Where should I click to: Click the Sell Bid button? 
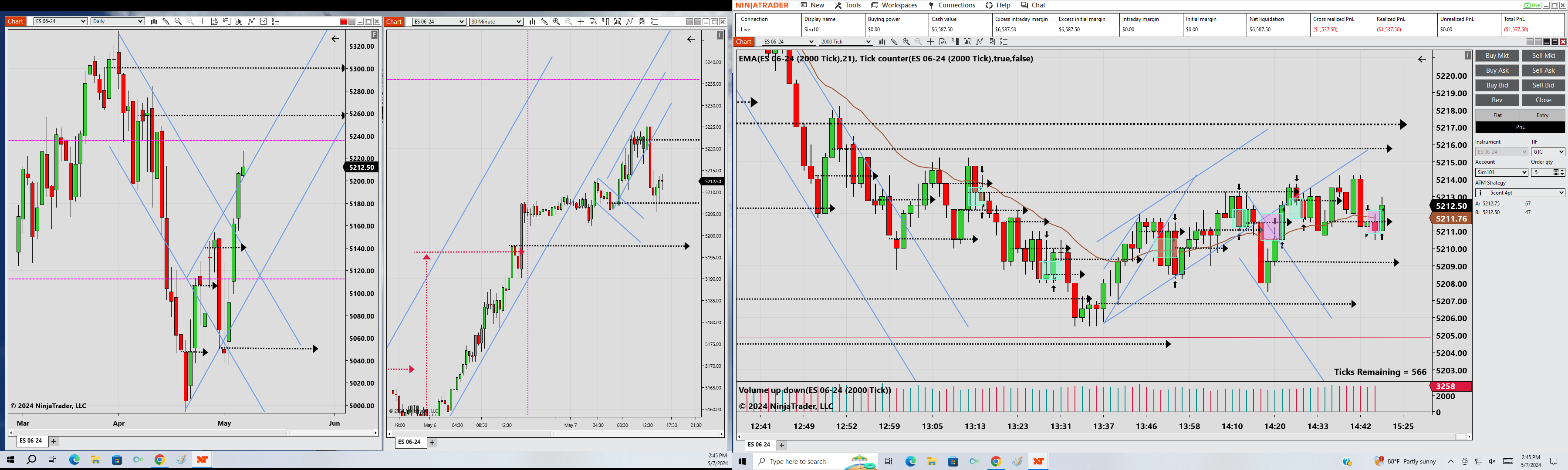1544,85
